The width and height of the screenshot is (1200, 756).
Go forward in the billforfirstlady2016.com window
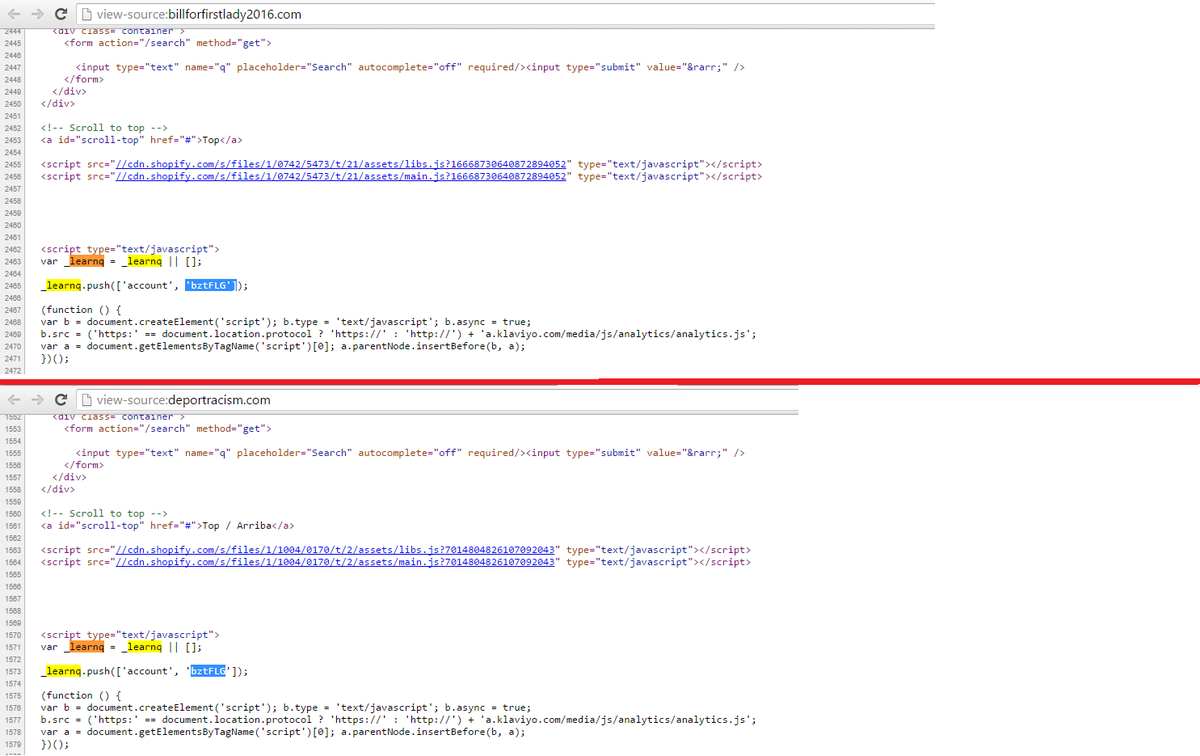pos(36,14)
